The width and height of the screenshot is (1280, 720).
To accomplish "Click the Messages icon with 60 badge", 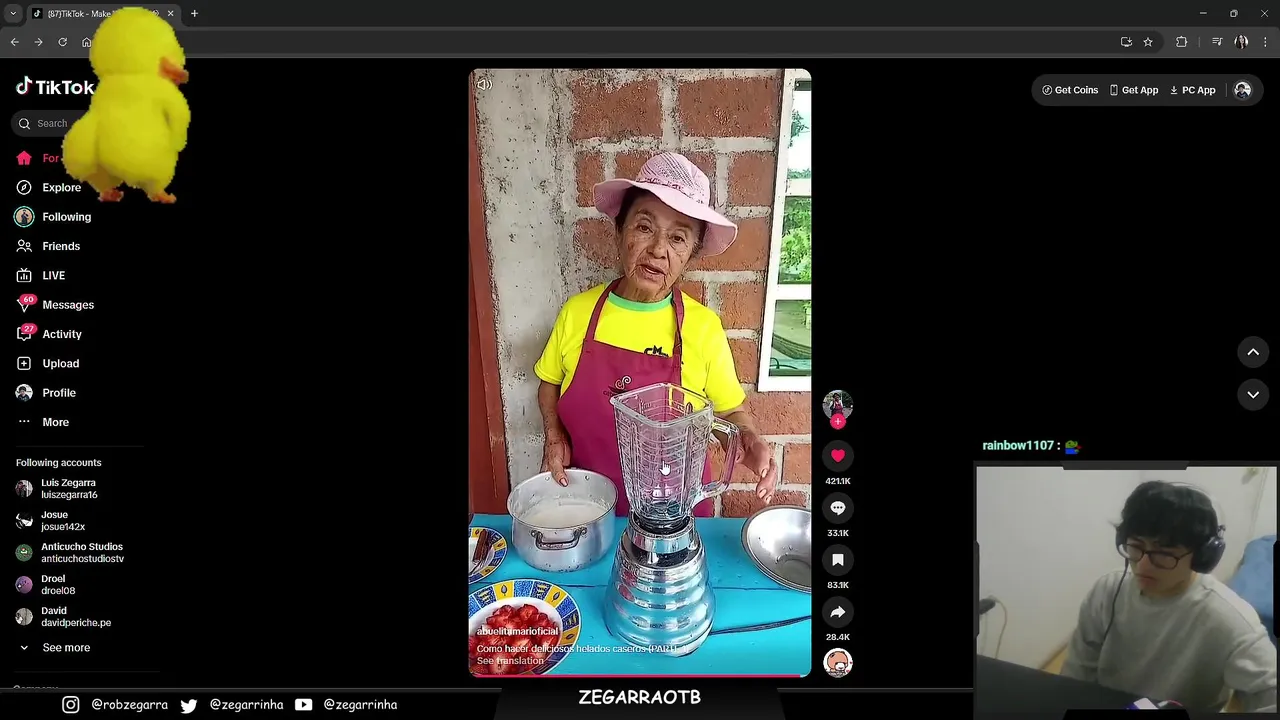I will 24,304.
